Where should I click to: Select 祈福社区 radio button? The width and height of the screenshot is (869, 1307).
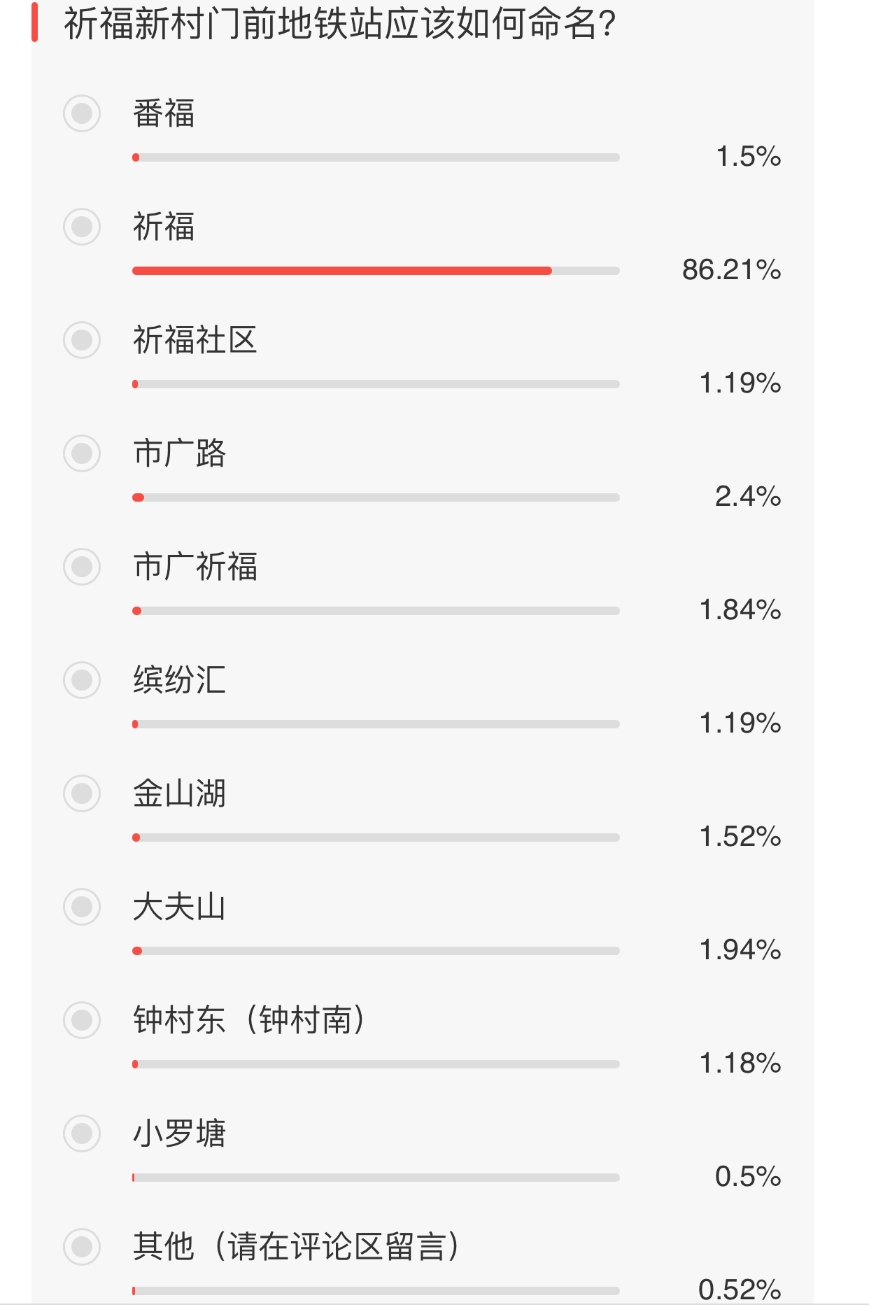pos(82,340)
